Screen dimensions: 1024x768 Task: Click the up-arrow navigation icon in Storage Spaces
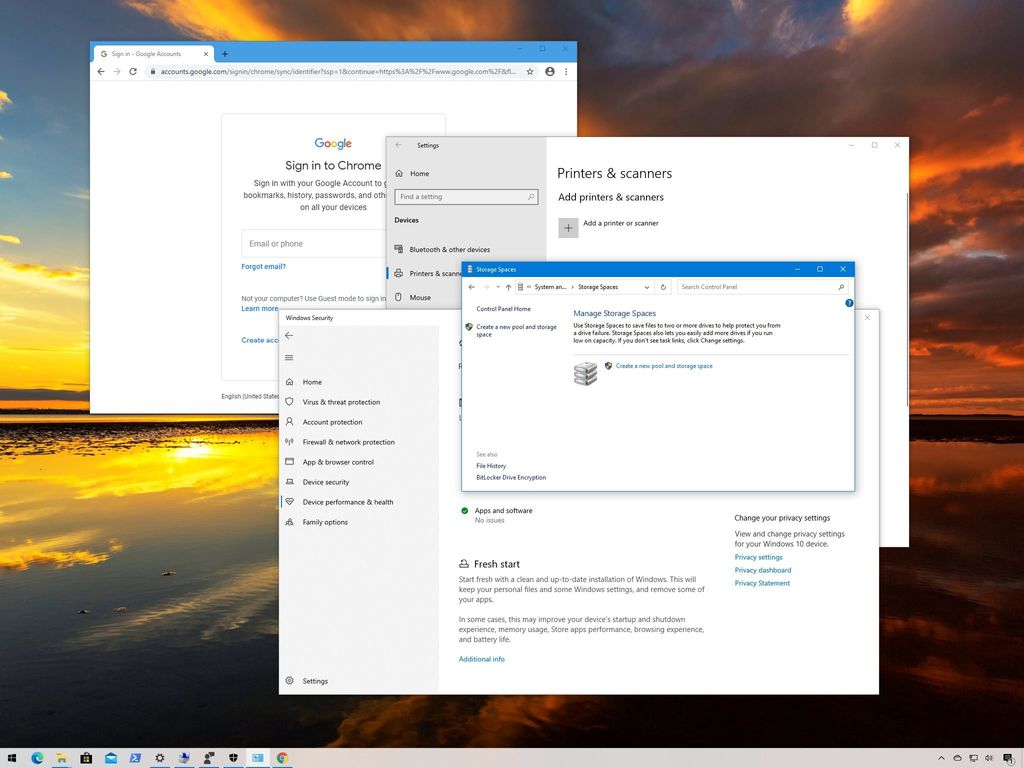(x=508, y=287)
